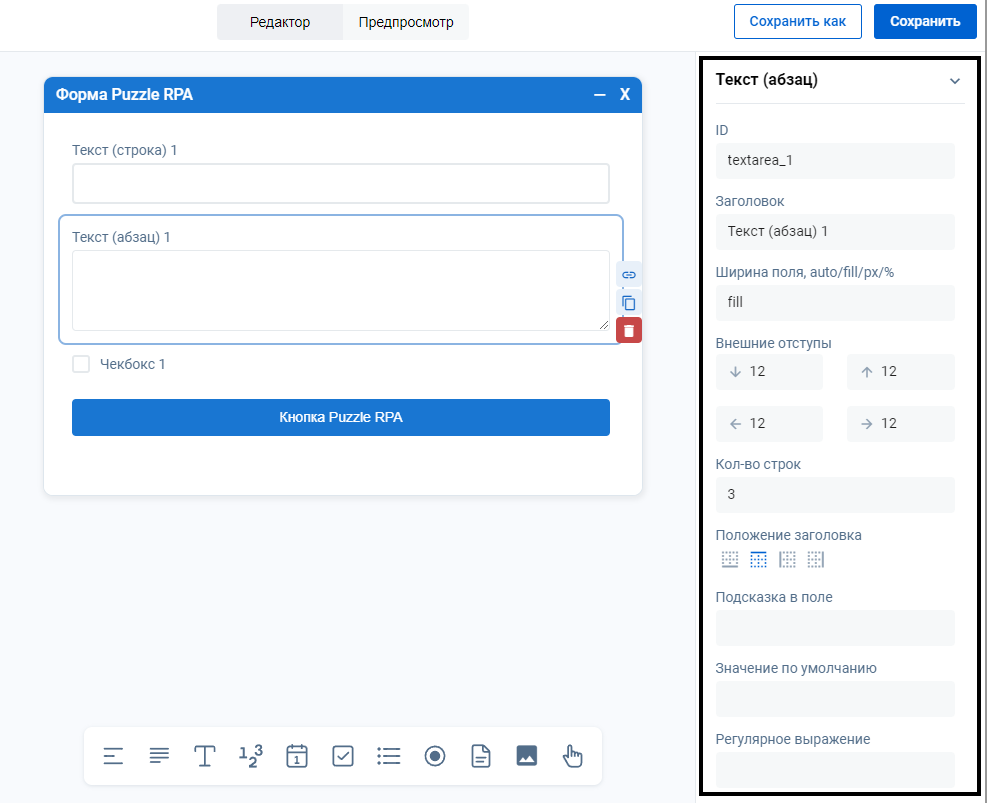Insert a list element using the bulleted list icon
The height and width of the screenshot is (803, 987).
tap(388, 756)
